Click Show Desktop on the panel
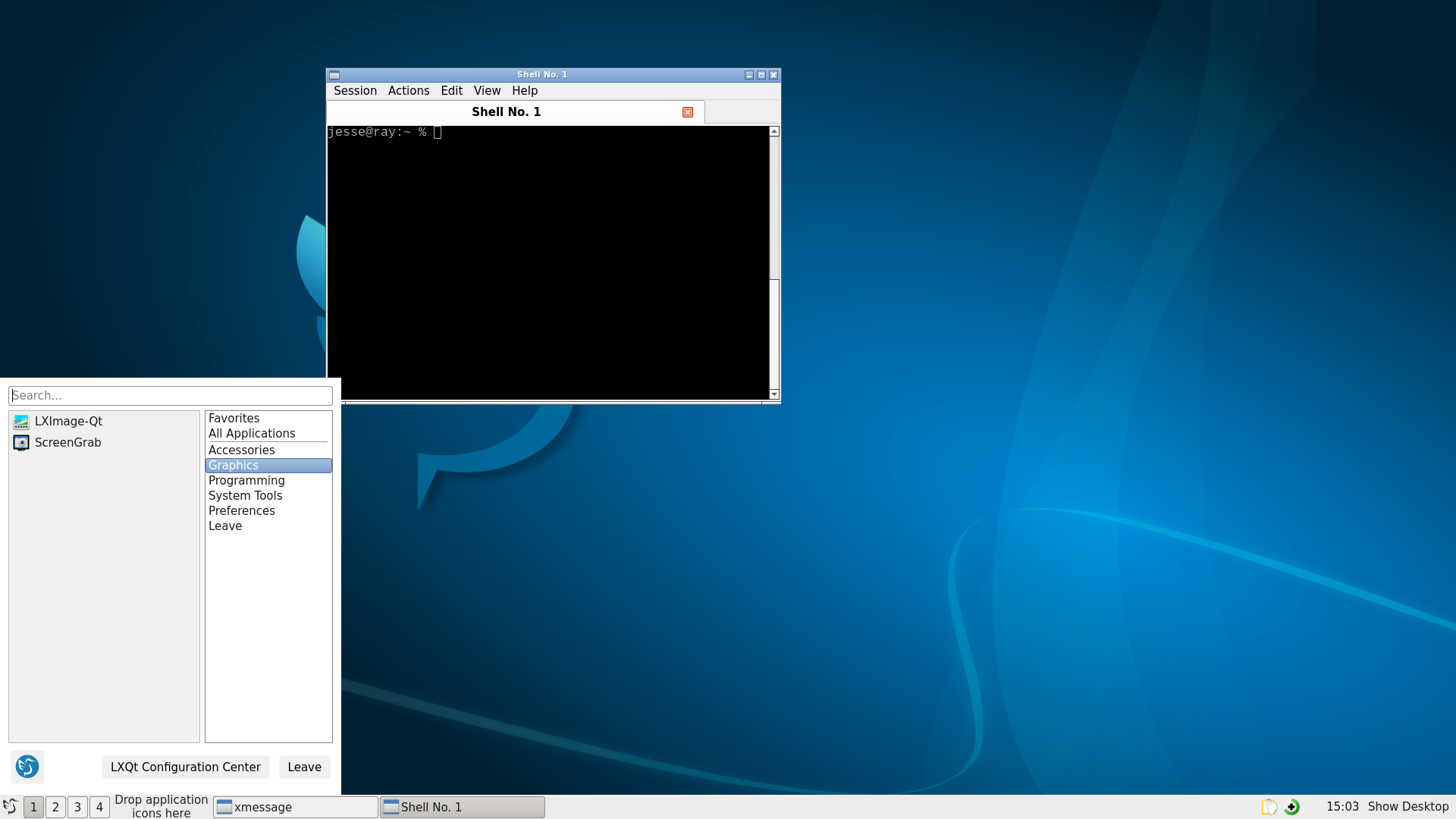The image size is (1456, 819). point(1408,807)
